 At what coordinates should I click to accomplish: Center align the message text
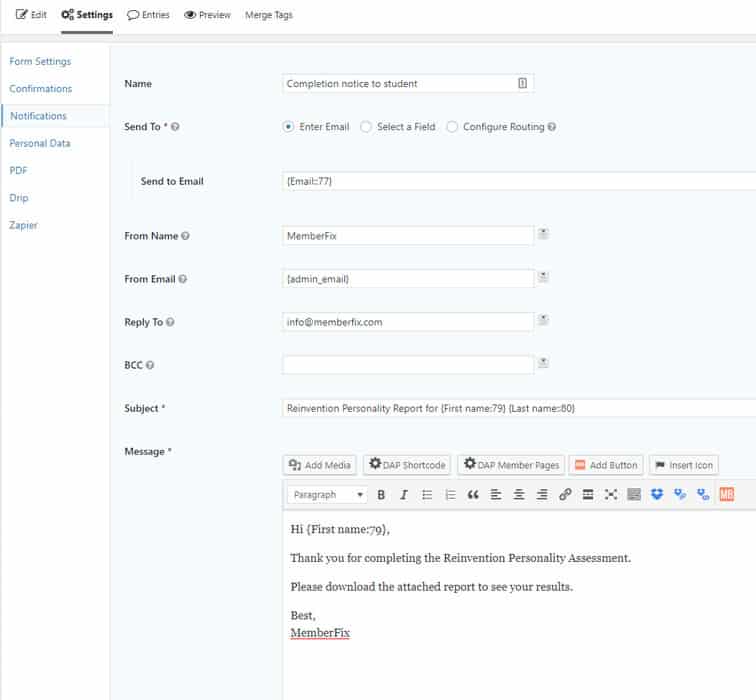pyautogui.click(x=519, y=495)
